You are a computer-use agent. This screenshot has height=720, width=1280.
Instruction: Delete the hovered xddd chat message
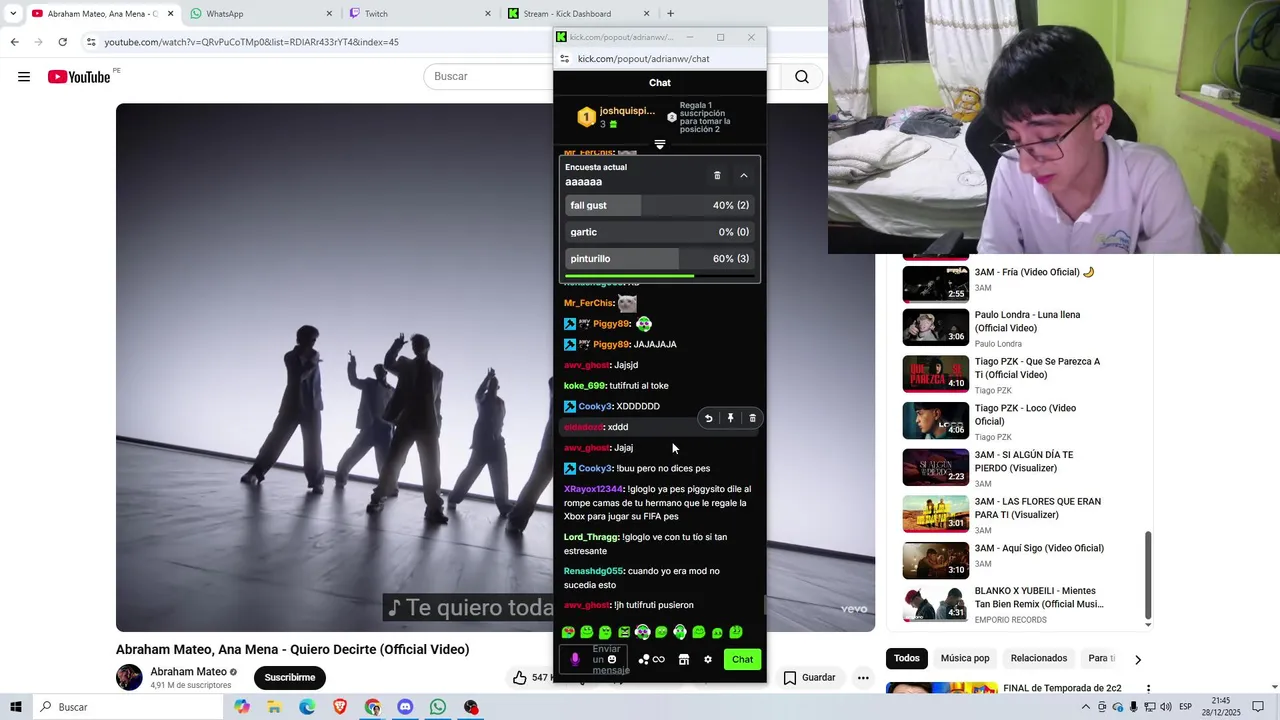pos(752,418)
